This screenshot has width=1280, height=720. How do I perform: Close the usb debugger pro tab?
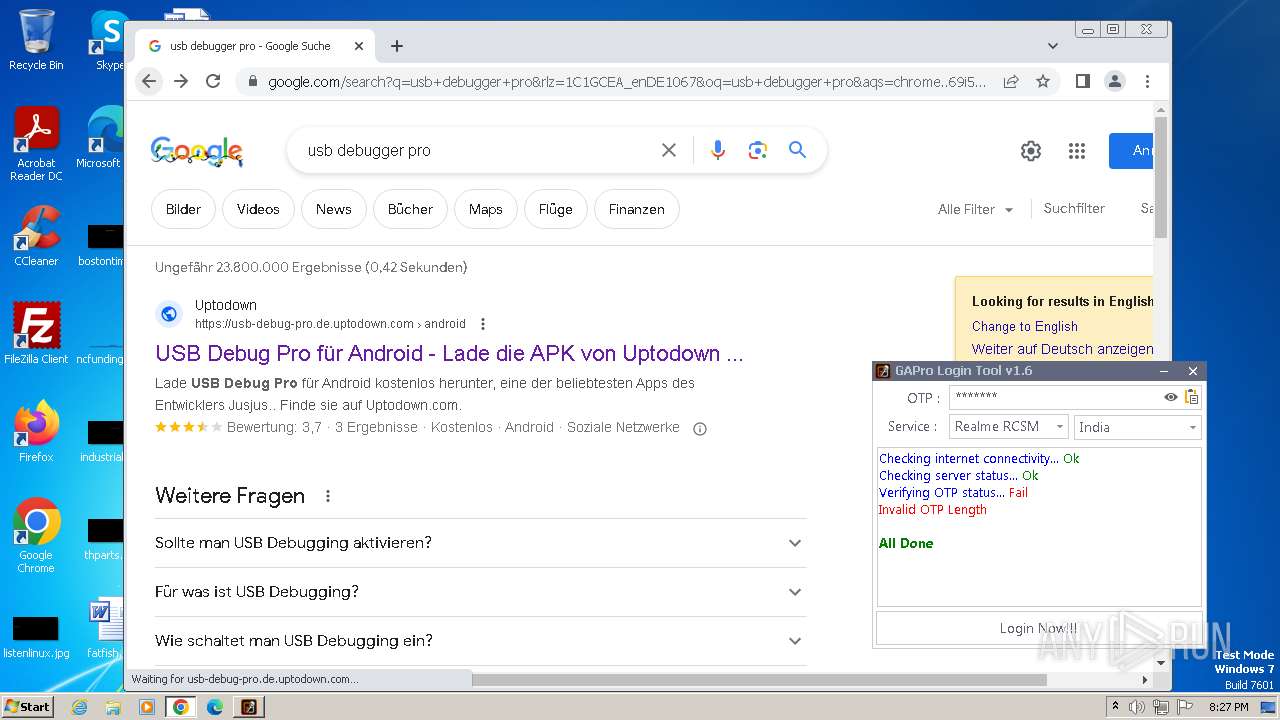click(x=359, y=46)
